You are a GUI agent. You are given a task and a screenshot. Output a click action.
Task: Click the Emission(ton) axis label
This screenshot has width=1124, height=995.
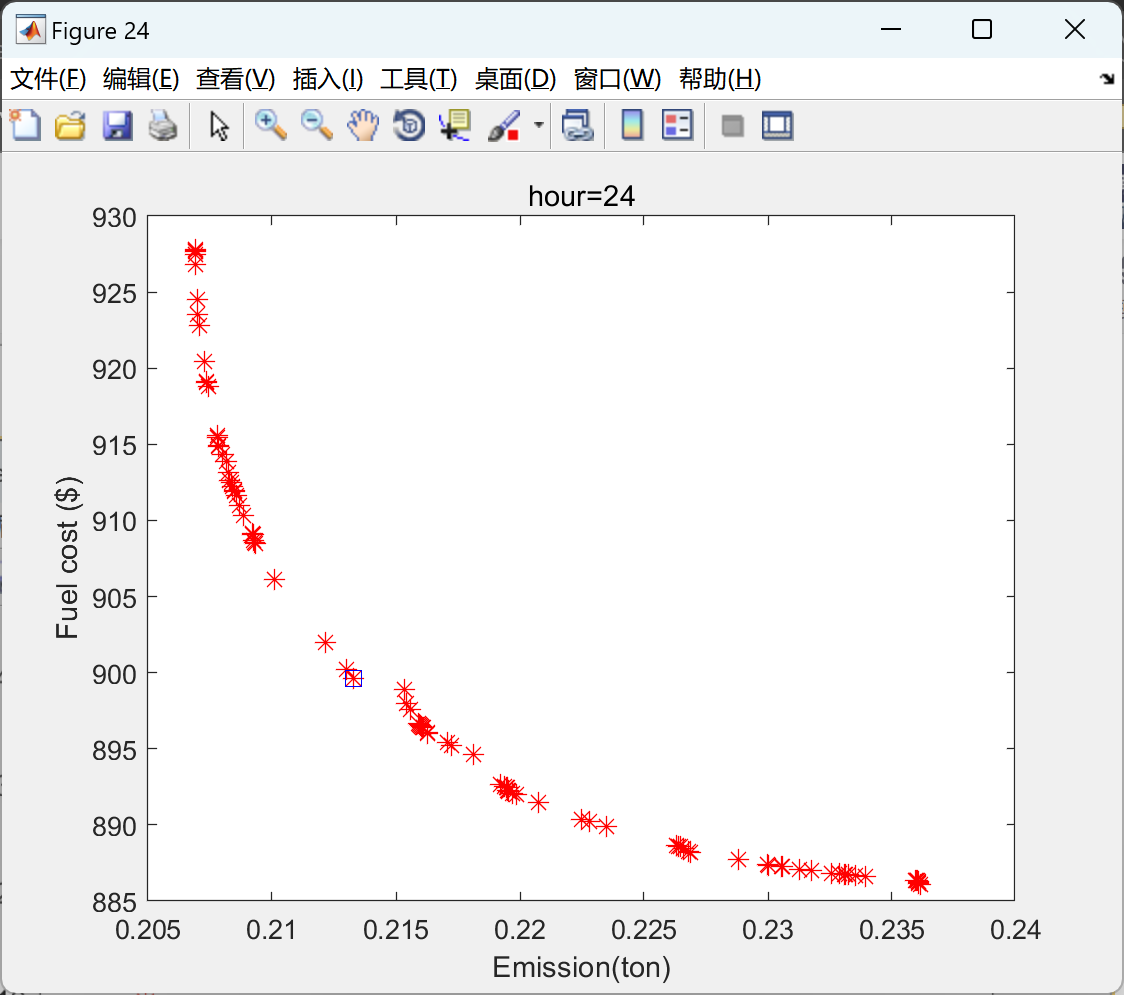tap(581, 967)
